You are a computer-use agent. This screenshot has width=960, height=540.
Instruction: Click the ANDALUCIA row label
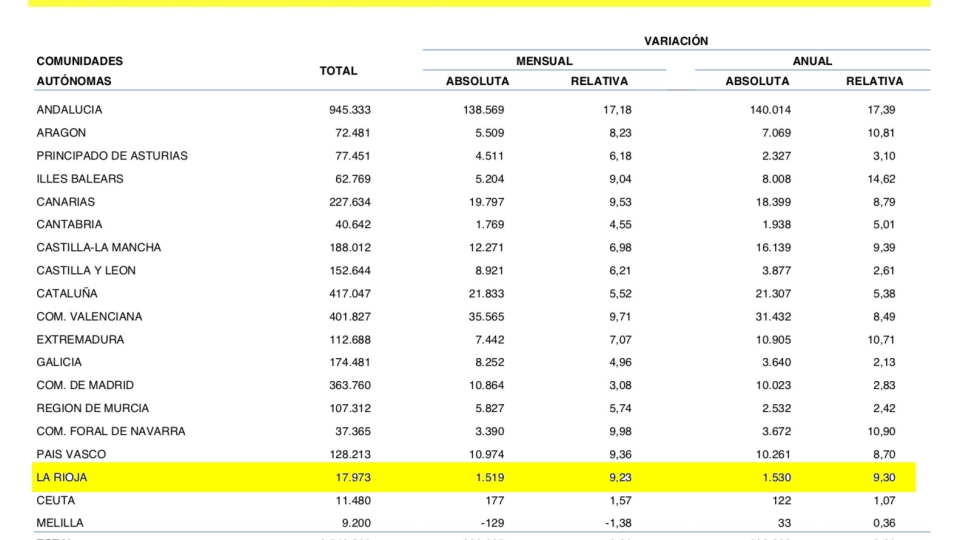[69, 110]
